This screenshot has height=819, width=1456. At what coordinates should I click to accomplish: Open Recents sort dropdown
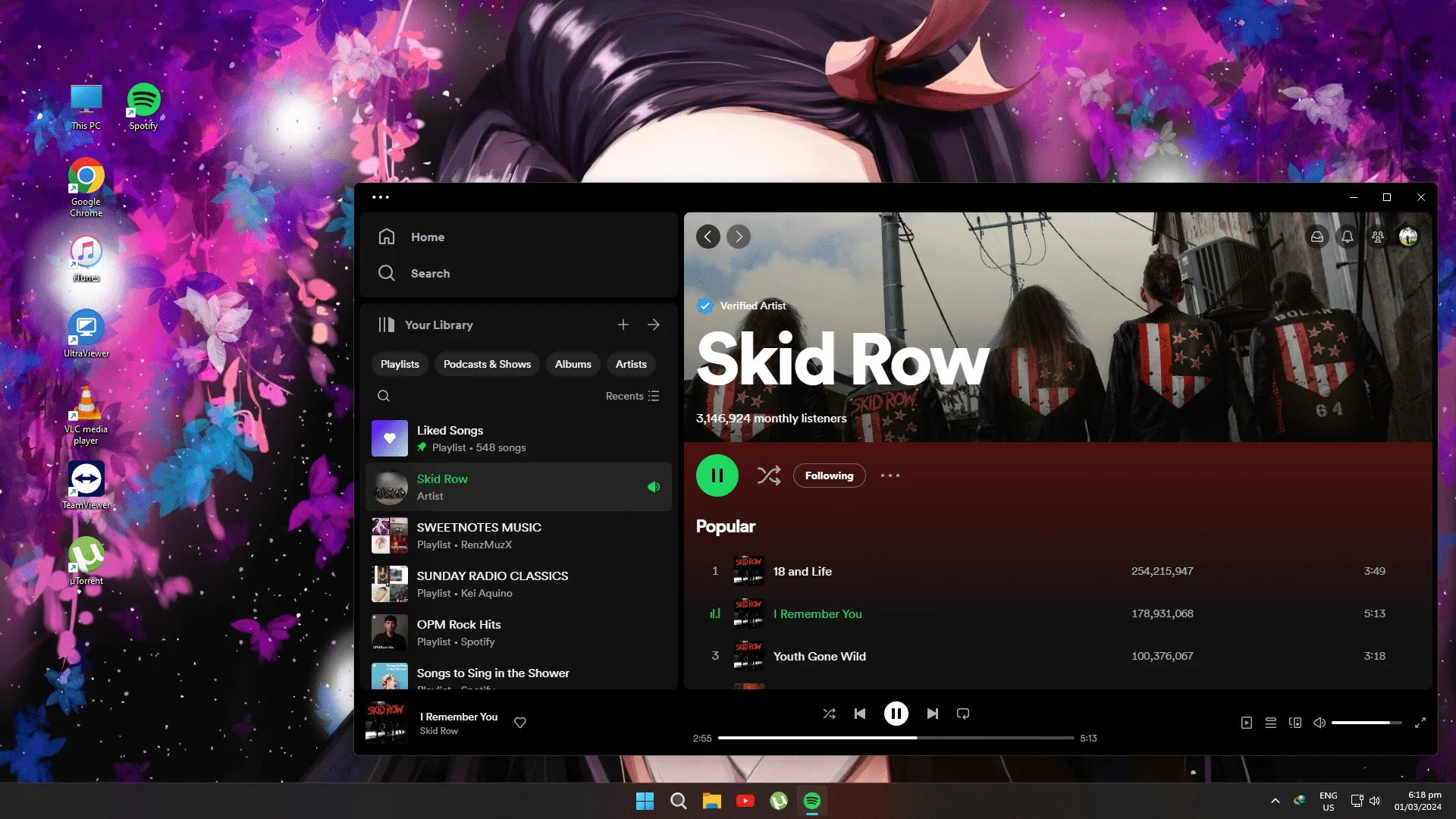point(632,396)
